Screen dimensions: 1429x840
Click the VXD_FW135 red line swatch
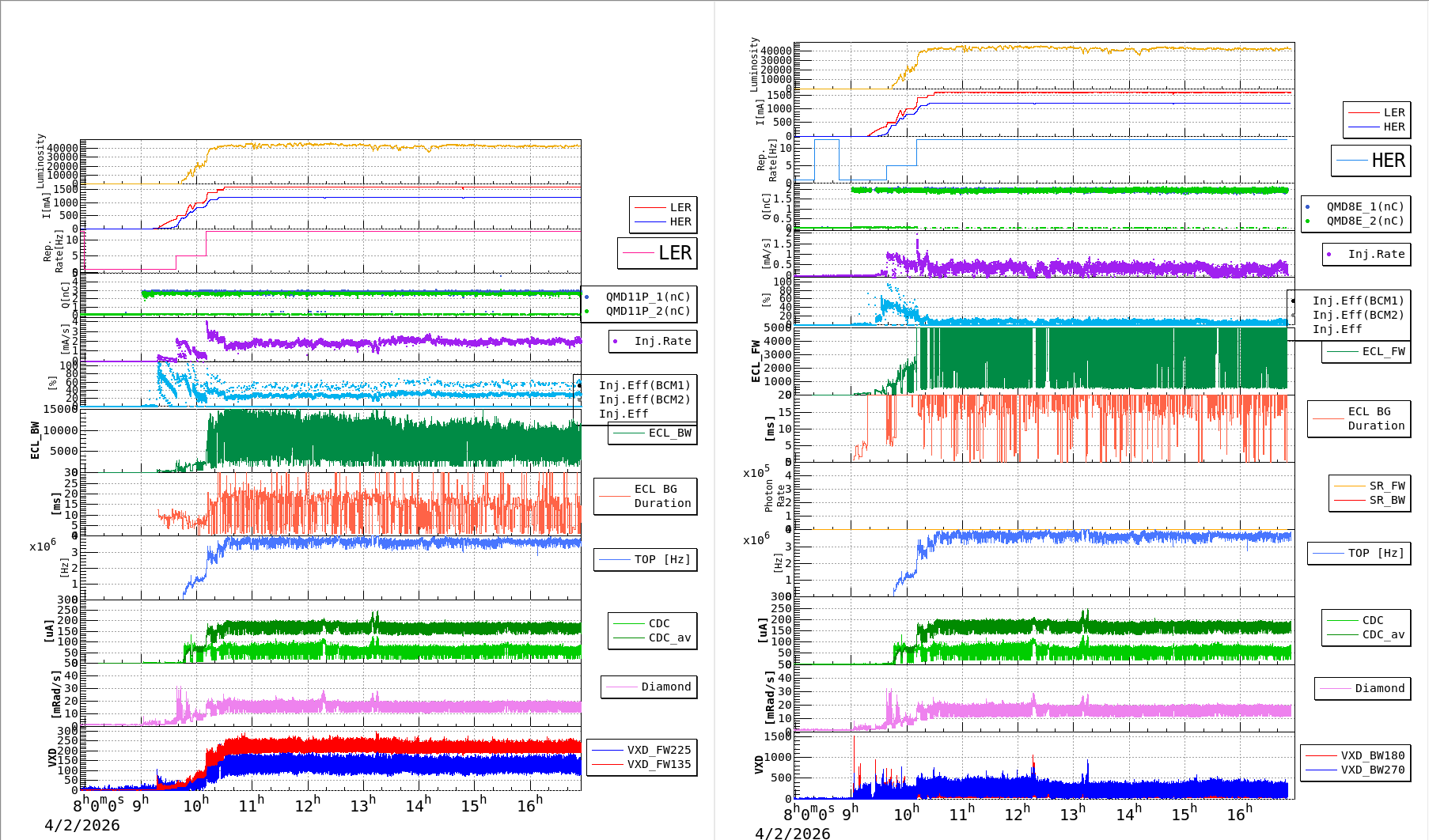pos(608,764)
